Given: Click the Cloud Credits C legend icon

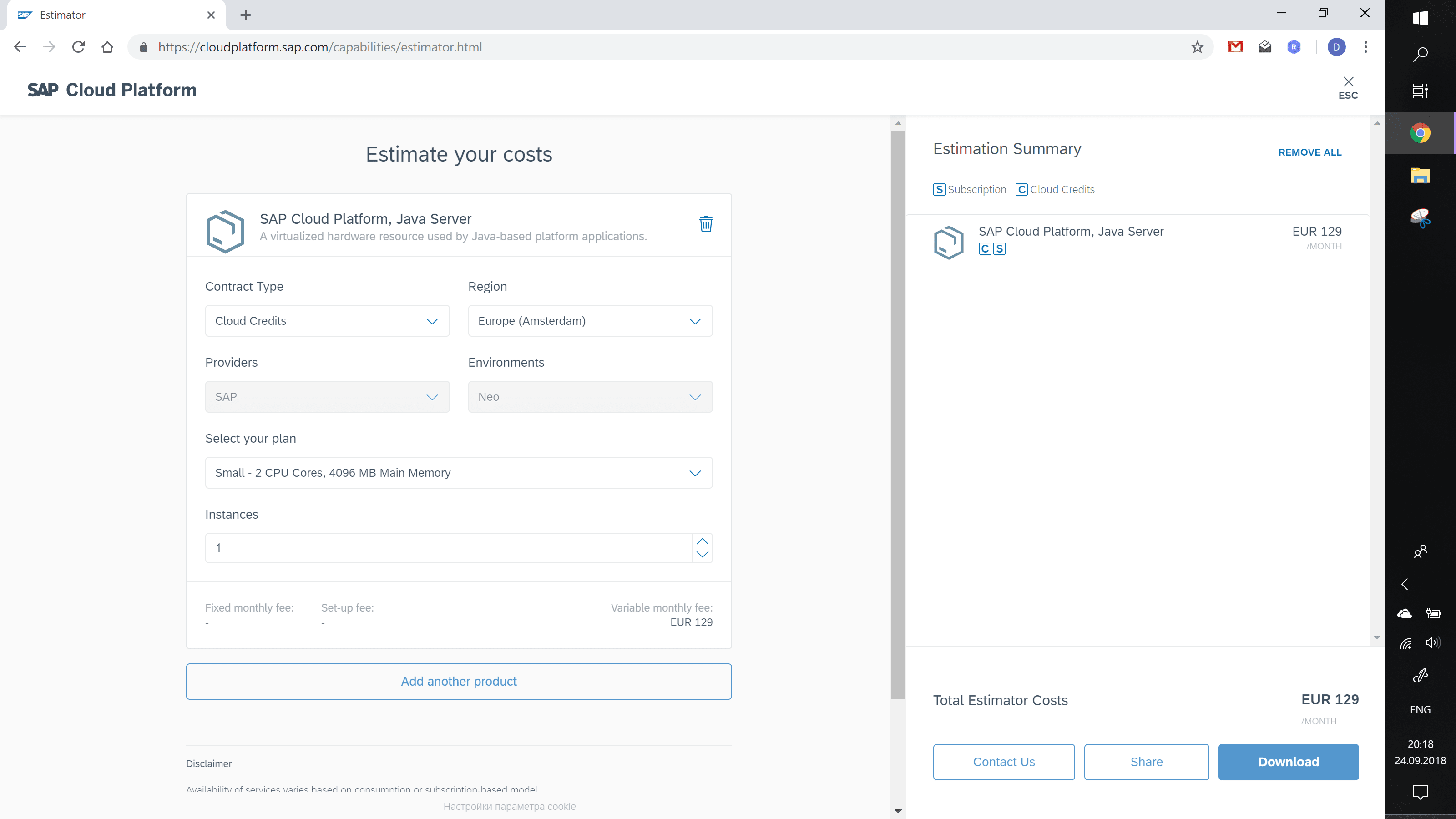Looking at the screenshot, I should 1021,189.
